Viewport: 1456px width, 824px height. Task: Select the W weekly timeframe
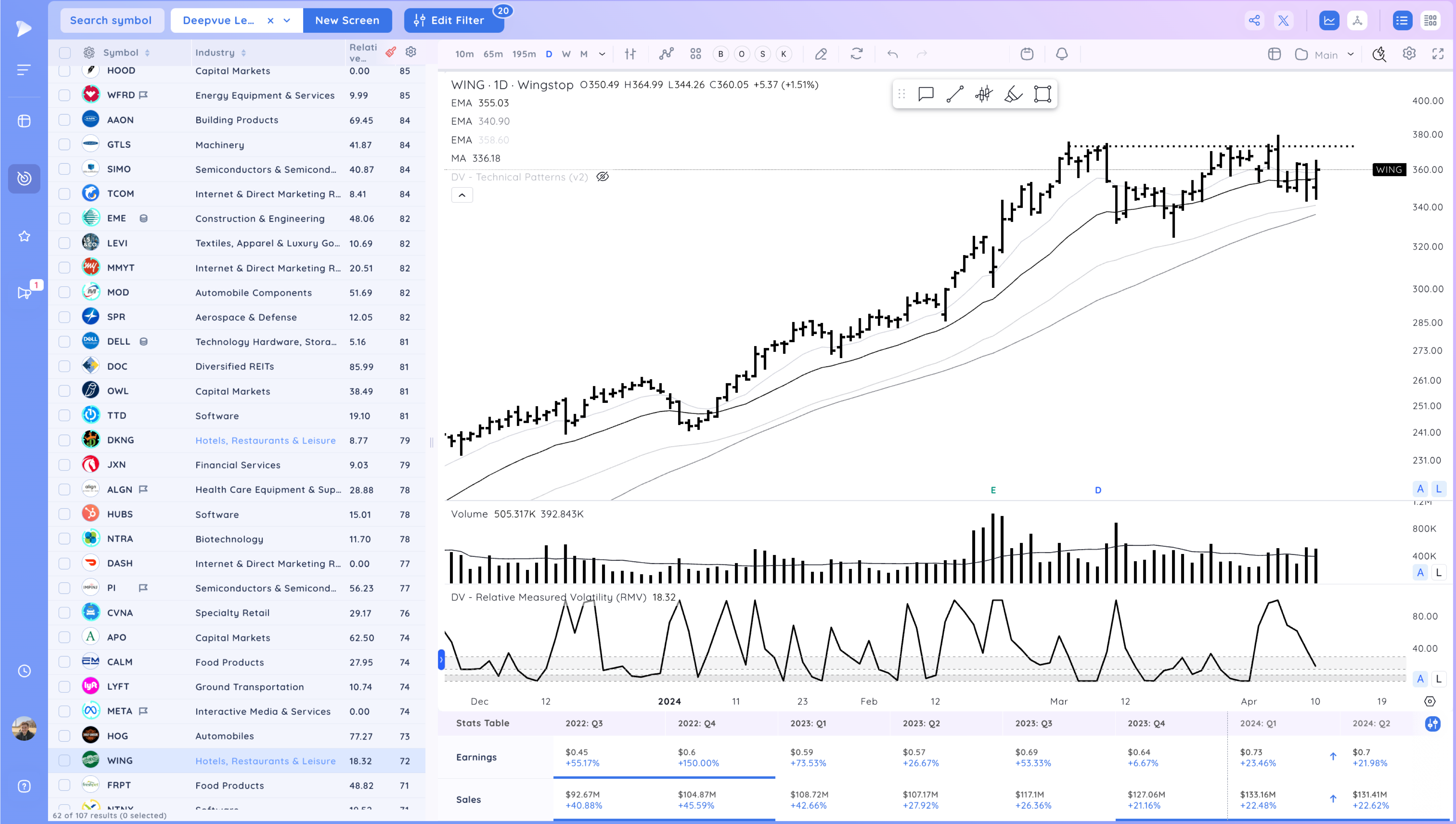pyautogui.click(x=566, y=54)
